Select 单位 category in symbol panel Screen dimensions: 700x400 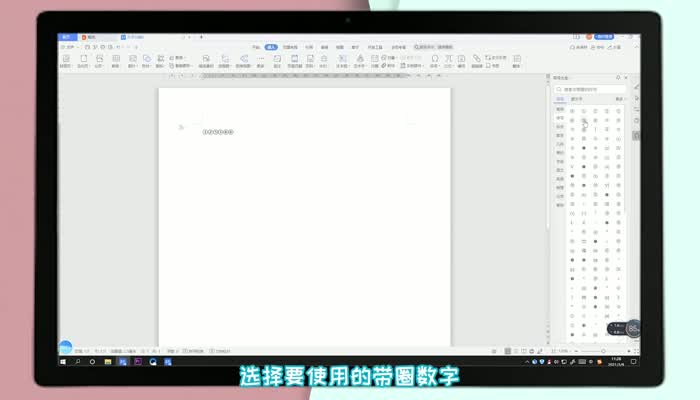click(560, 153)
